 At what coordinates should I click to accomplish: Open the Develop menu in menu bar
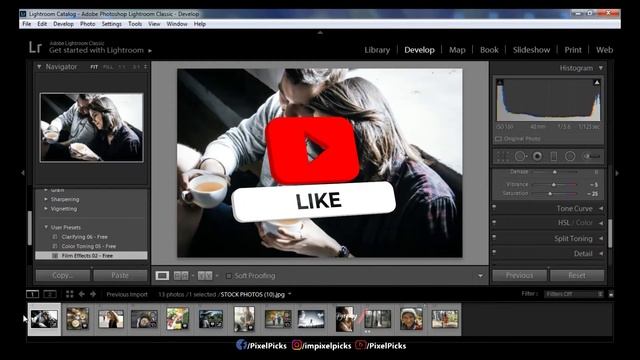(63, 24)
